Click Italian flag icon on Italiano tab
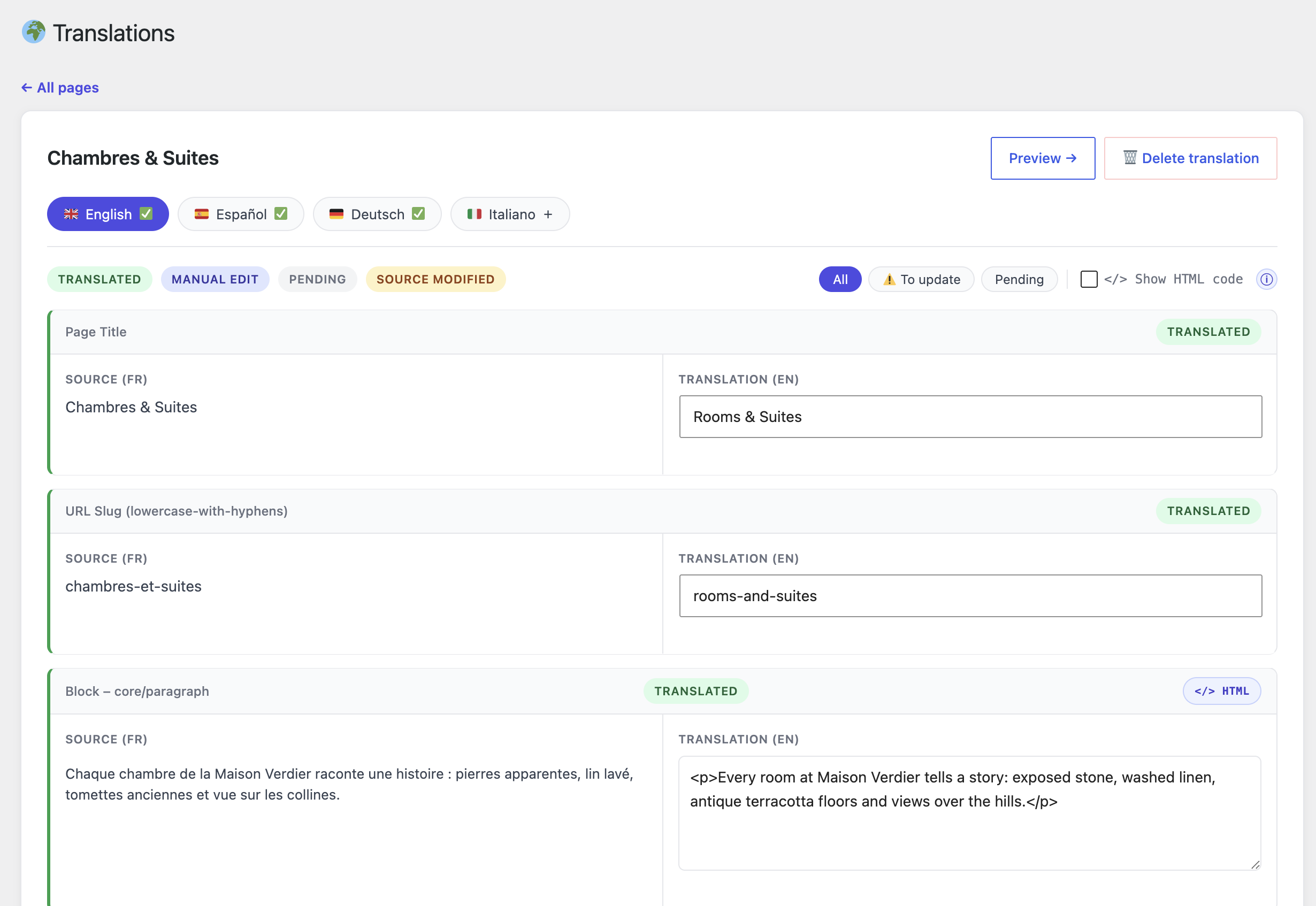 [x=474, y=214]
